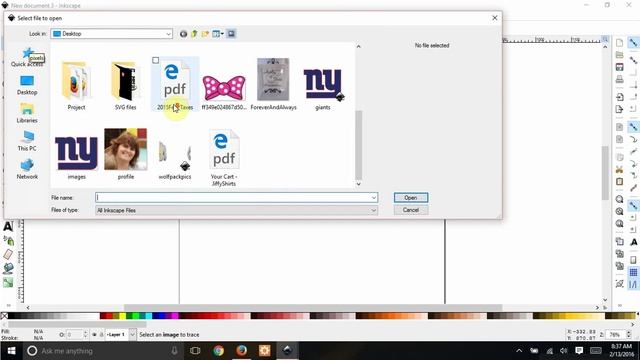Viewport: 640px width, 360px height.
Task: Click the Cancel button
Action: point(411,210)
